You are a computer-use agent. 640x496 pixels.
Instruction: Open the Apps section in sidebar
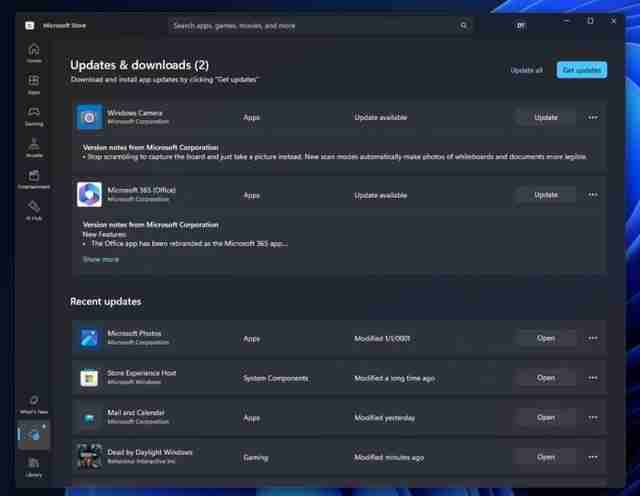coord(34,85)
